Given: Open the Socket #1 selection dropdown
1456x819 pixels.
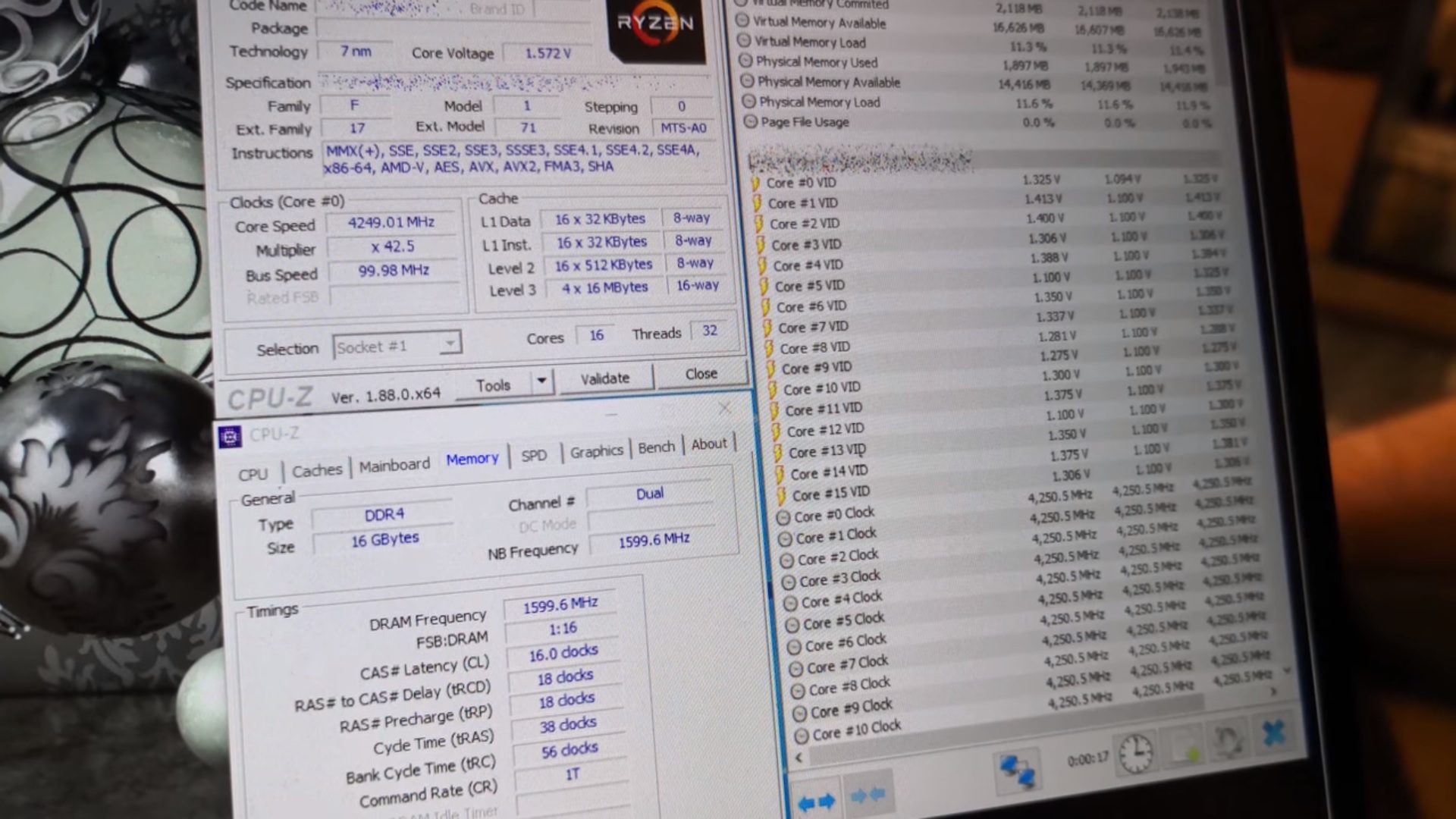Looking at the screenshot, I should [x=450, y=344].
